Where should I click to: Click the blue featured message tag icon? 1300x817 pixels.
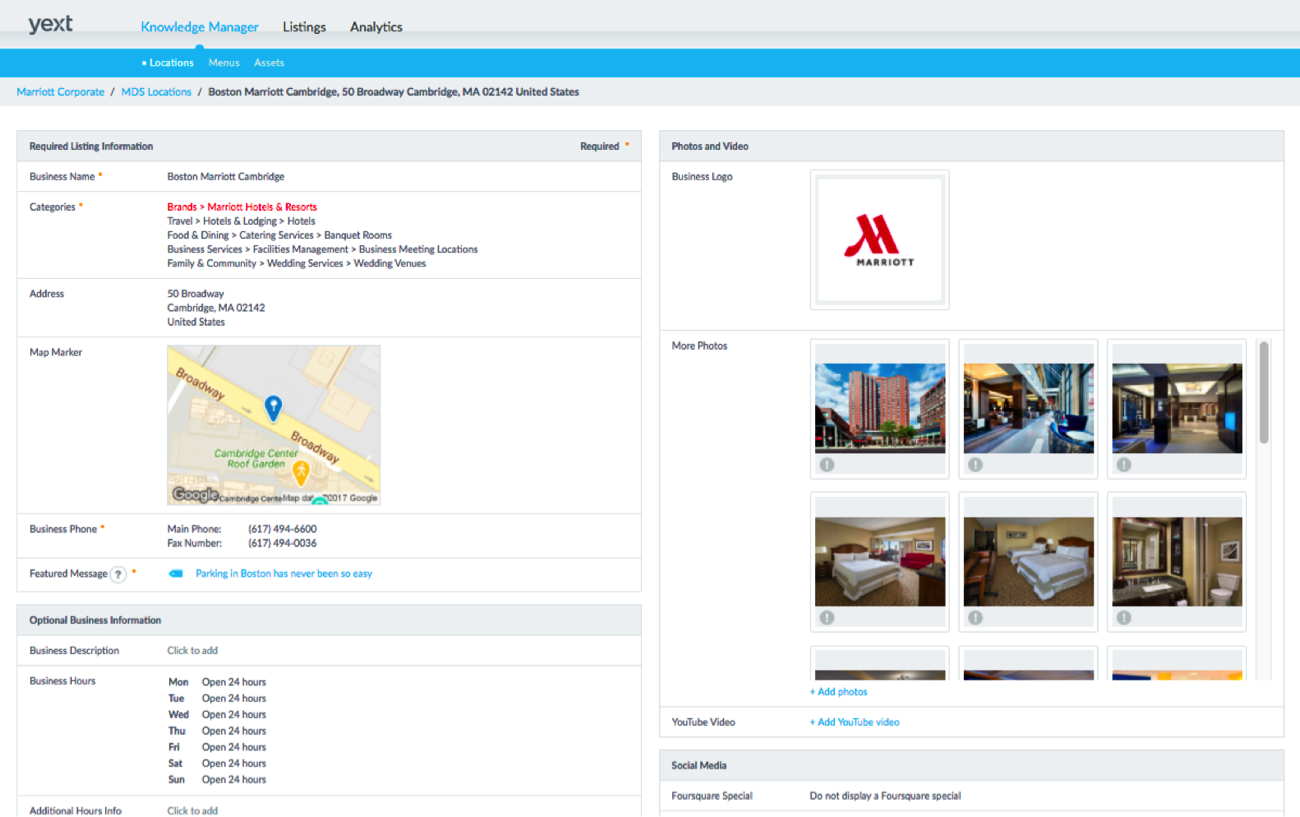[x=176, y=574]
